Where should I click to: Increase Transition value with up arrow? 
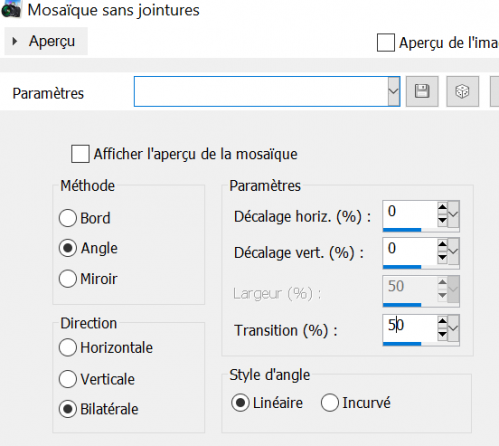click(x=442, y=321)
